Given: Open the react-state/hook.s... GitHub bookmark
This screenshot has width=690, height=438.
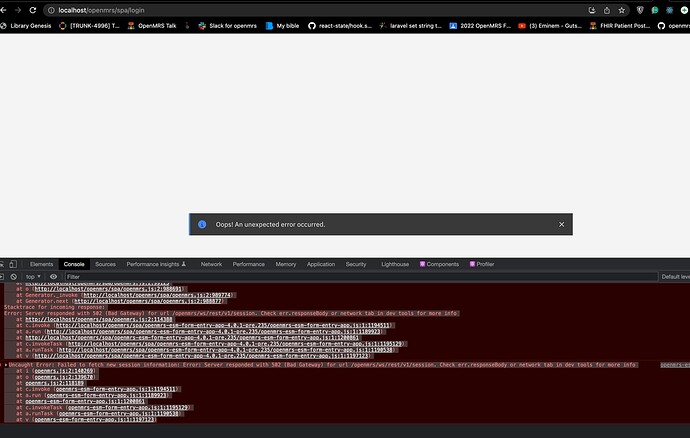Looking at the screenshot, I should coord(340,26).
